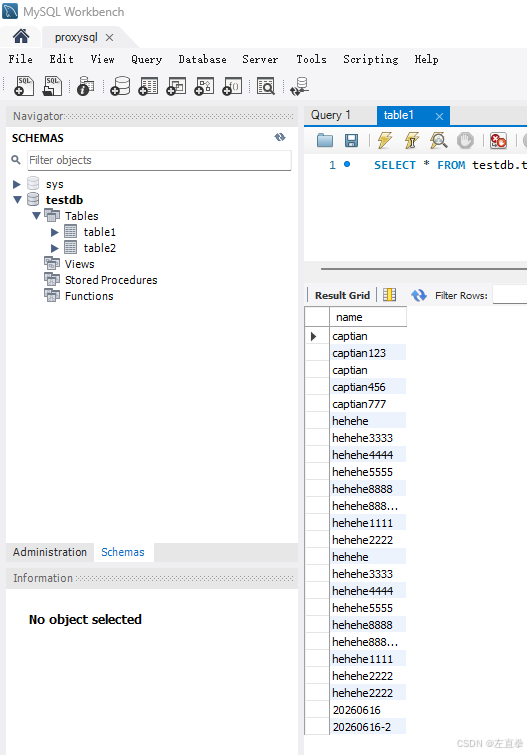Screen dimensions: 527x755
Task: Switch to the Query 1 tab
Action: (x=331, y=115)
